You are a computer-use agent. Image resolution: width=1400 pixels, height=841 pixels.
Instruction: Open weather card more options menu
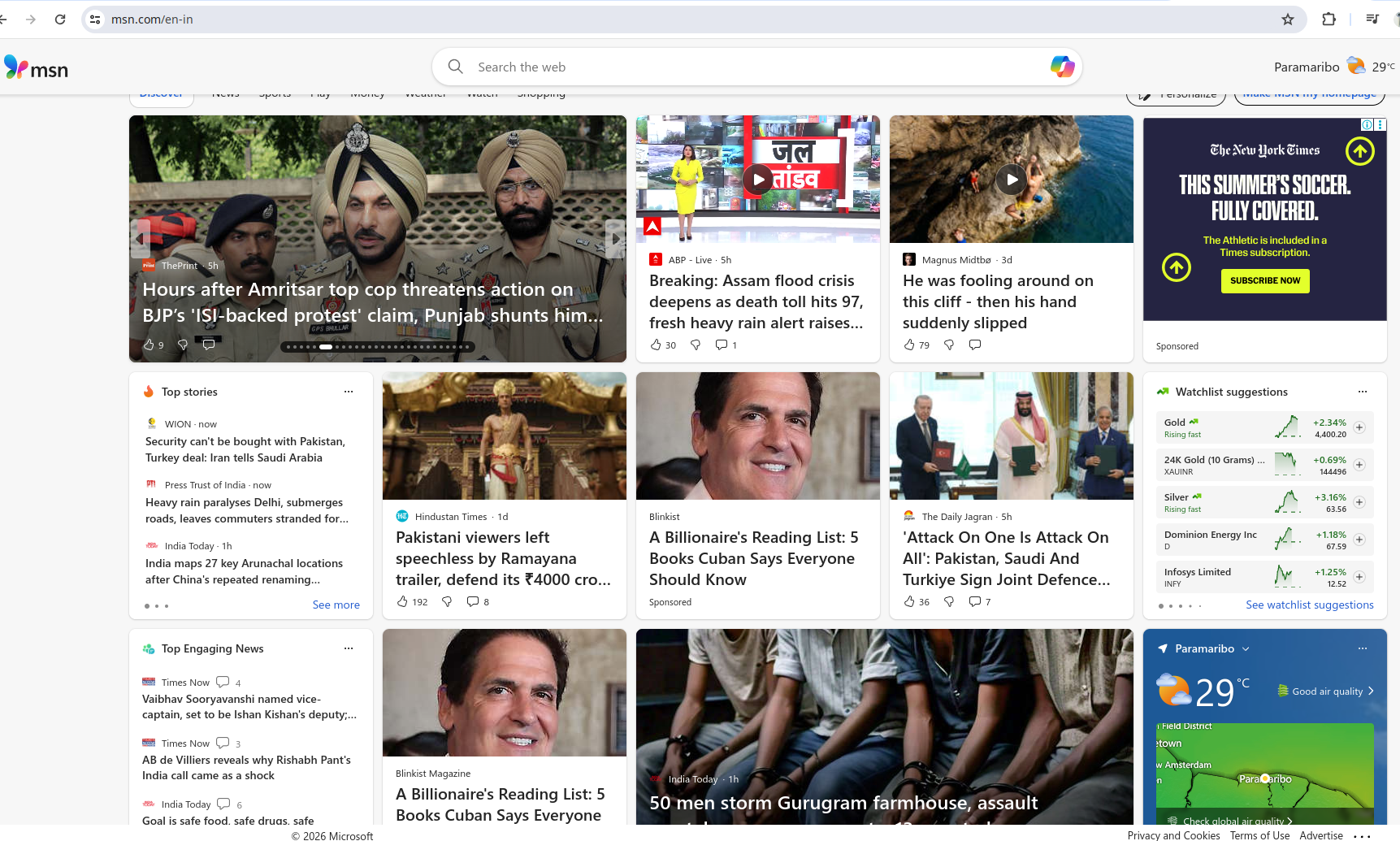point(1363,648)
